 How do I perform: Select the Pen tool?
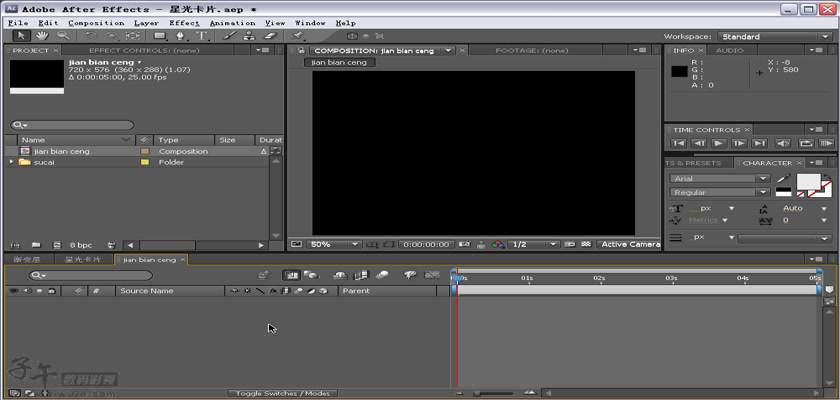[181, 36]
